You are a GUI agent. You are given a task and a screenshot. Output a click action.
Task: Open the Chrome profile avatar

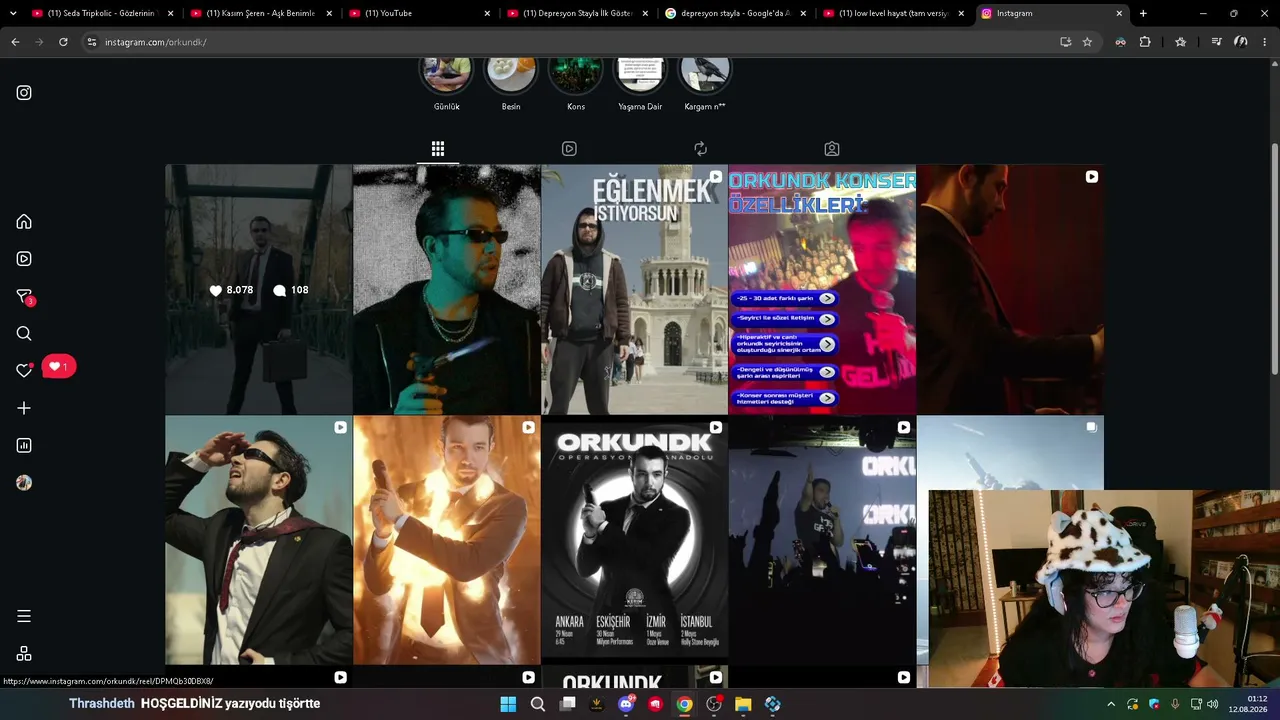1241,42
